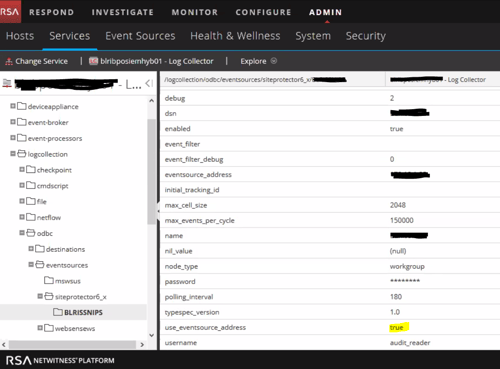Viewport: 500px width, 369px height.
Task: Click the username value audit_reader
Action: pyautogui.click(x=410, y=343)
